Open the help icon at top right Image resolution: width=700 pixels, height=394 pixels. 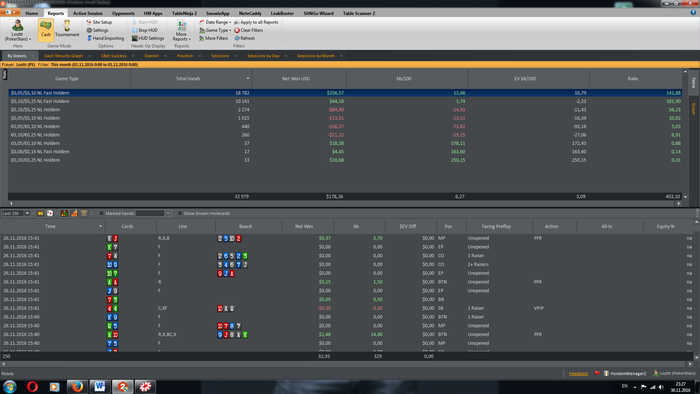(693, 13)
